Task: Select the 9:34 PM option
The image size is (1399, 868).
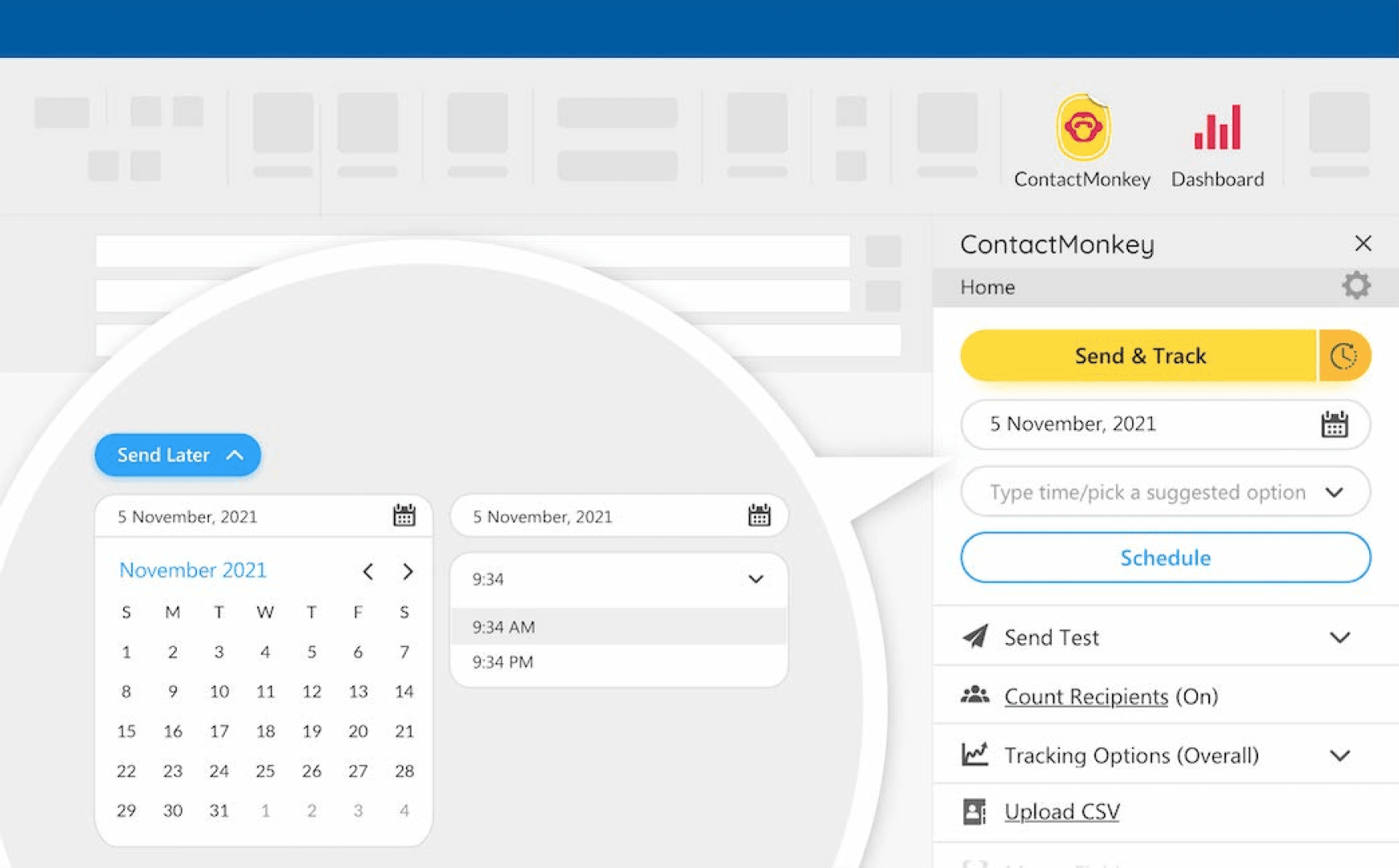Action: point(618,662)
